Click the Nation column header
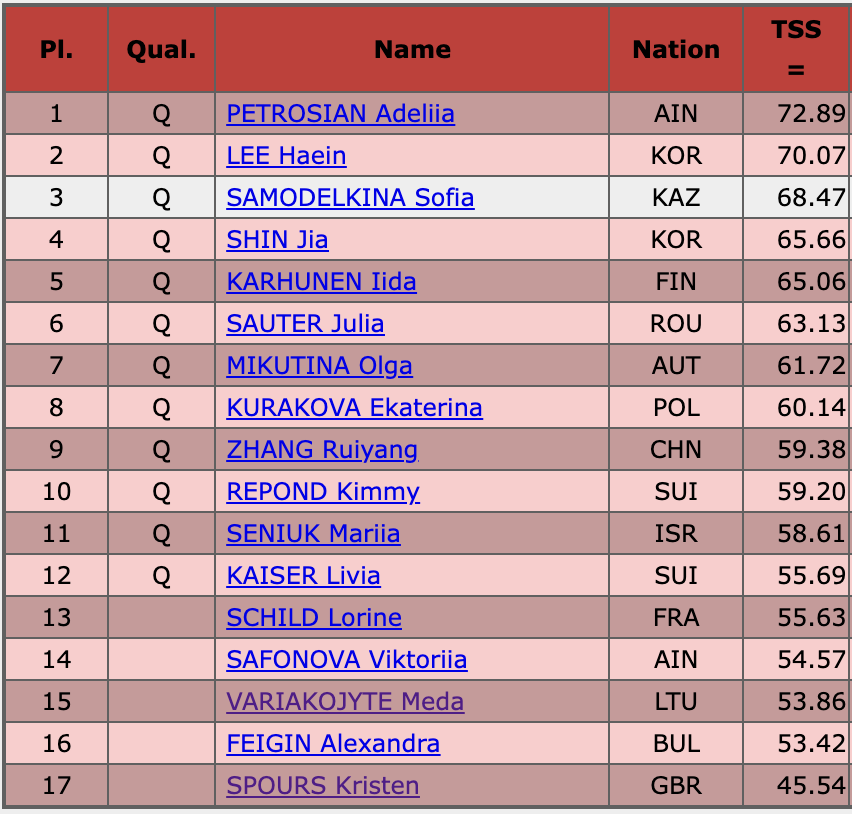852x814 pixels. tap(676, 50)
